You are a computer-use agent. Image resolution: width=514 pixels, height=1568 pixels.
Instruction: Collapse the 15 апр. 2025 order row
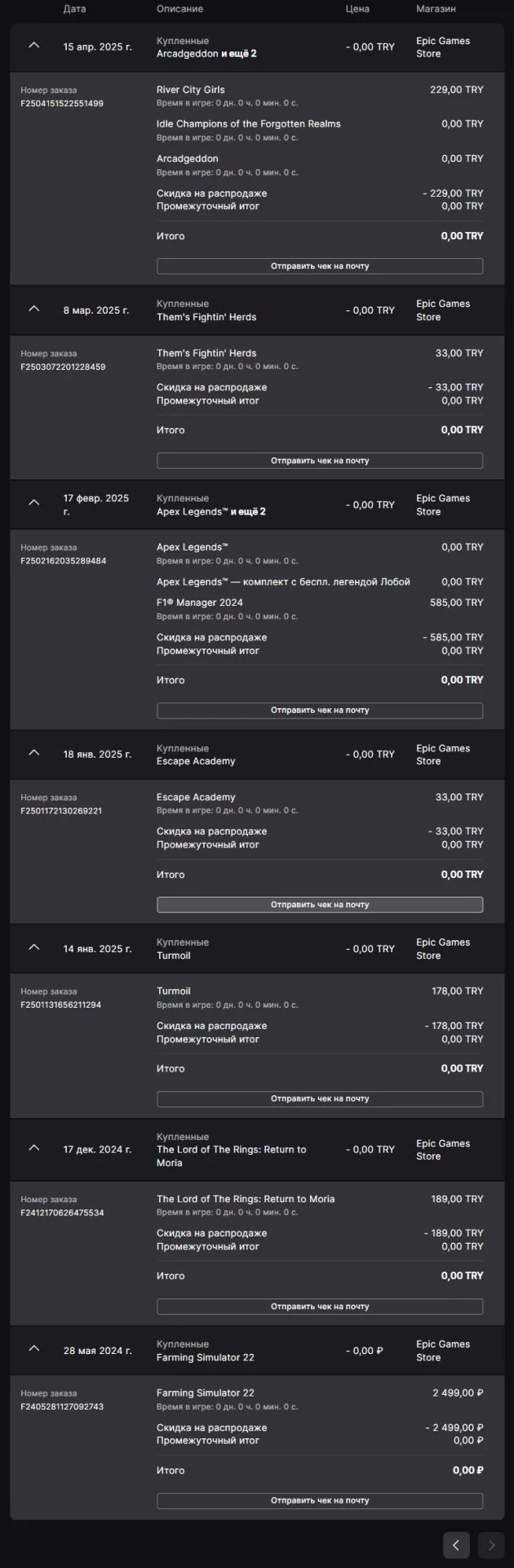pos(33,46)
